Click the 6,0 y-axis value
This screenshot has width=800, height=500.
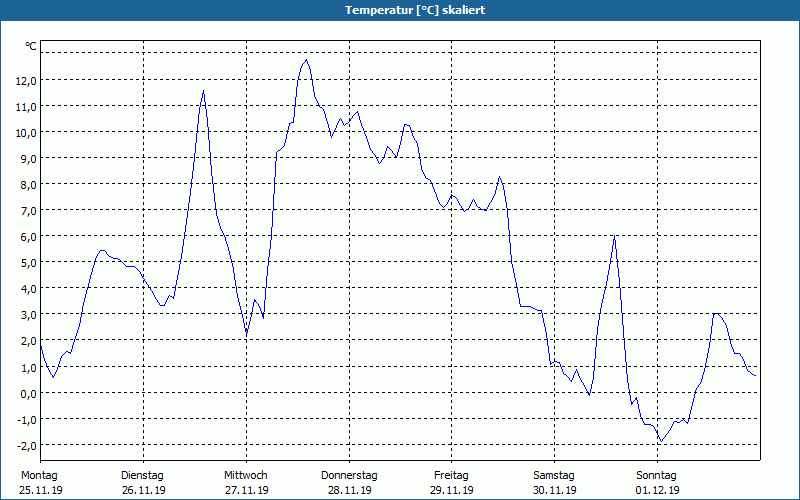(28, 237)
